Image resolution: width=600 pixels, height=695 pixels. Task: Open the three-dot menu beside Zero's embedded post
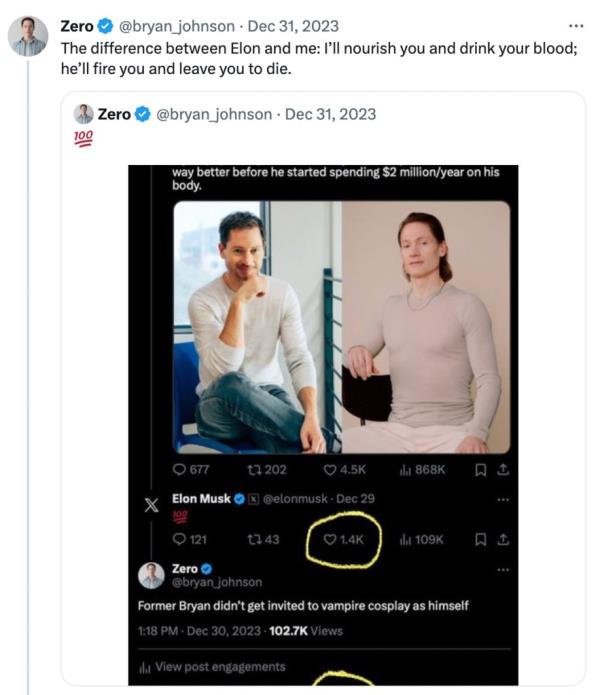[x=503, y=570]
